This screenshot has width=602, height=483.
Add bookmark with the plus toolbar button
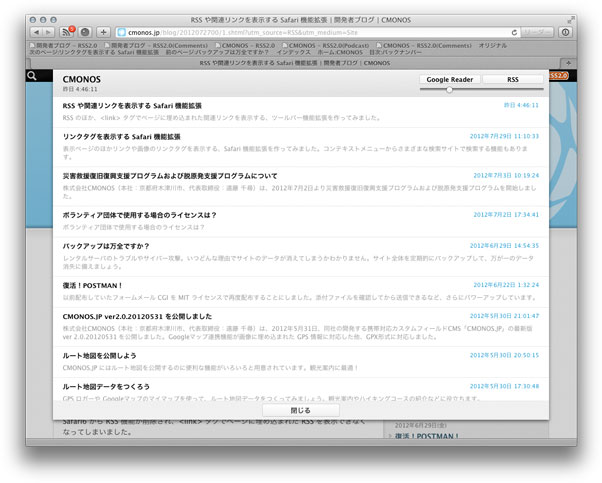103,32
